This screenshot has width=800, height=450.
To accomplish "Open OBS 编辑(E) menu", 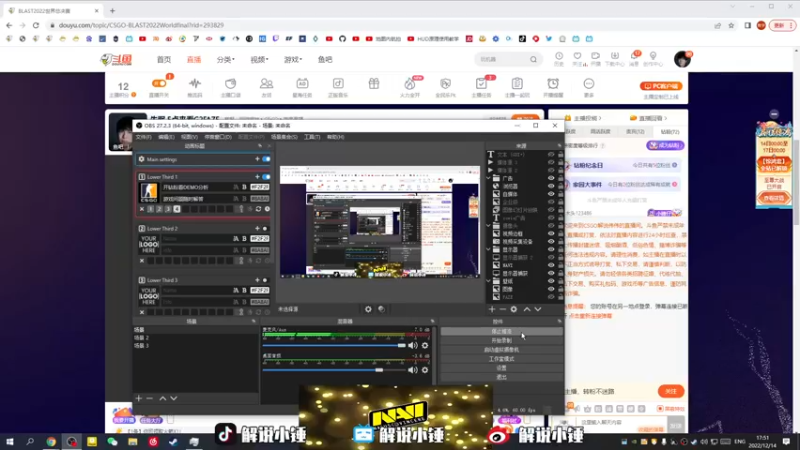I will point(166,137).
